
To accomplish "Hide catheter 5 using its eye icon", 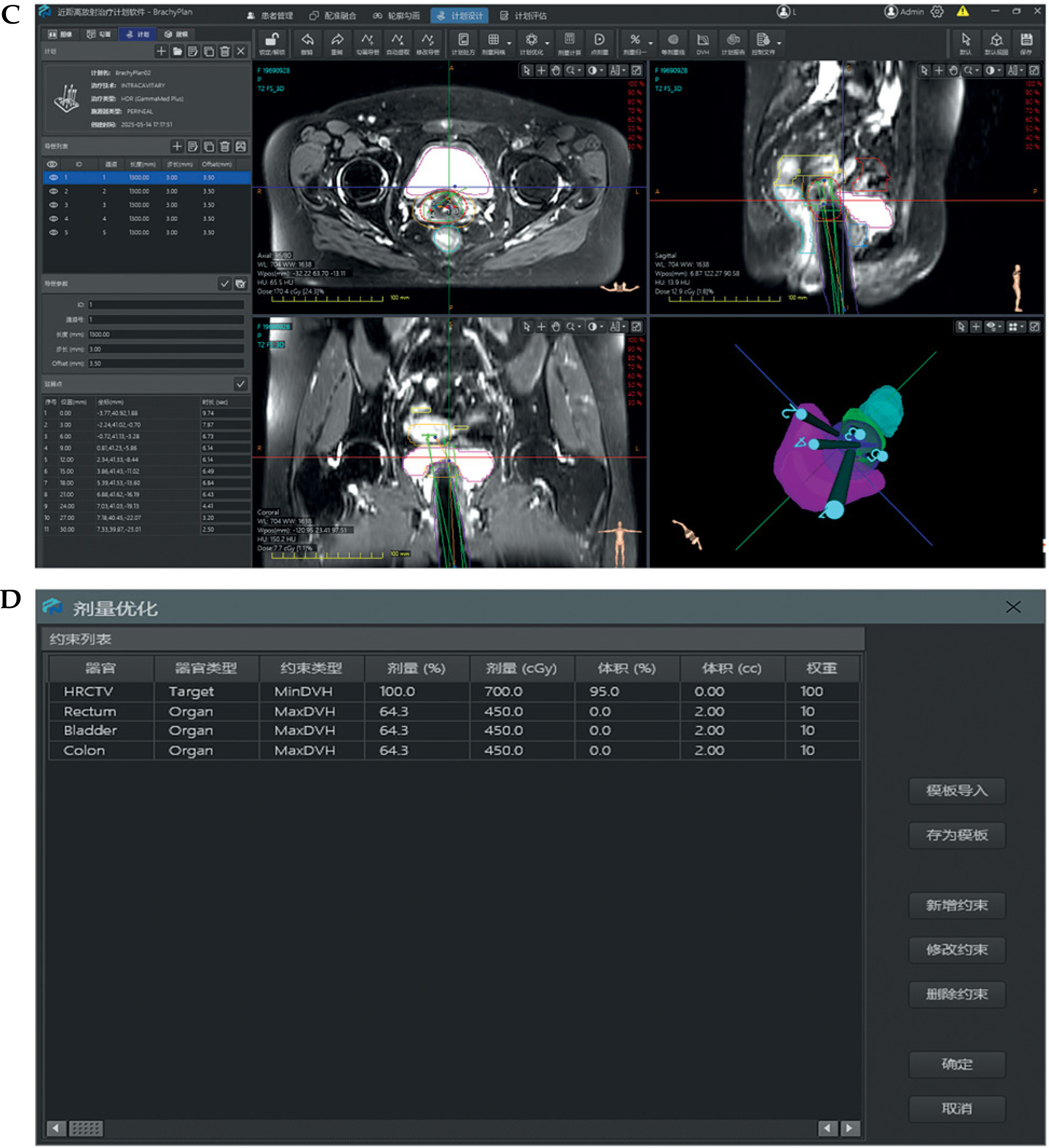I will tap(53, 233).
